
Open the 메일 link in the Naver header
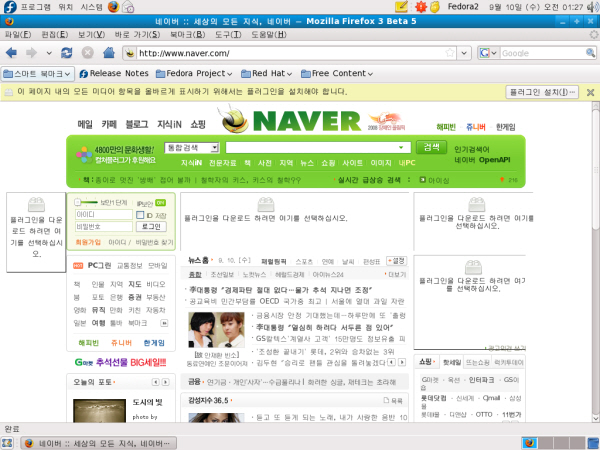click(85, 124)
